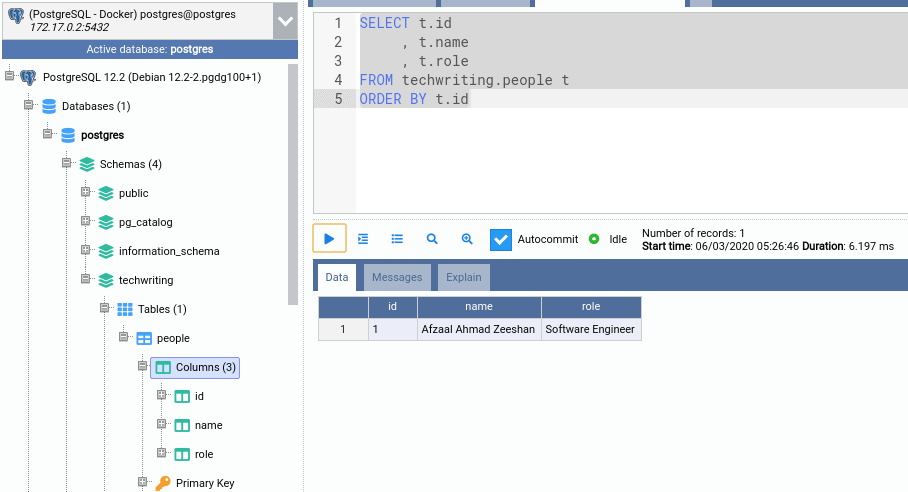
Task: Open the connection selector dropdown arrow
Action: 284,21
